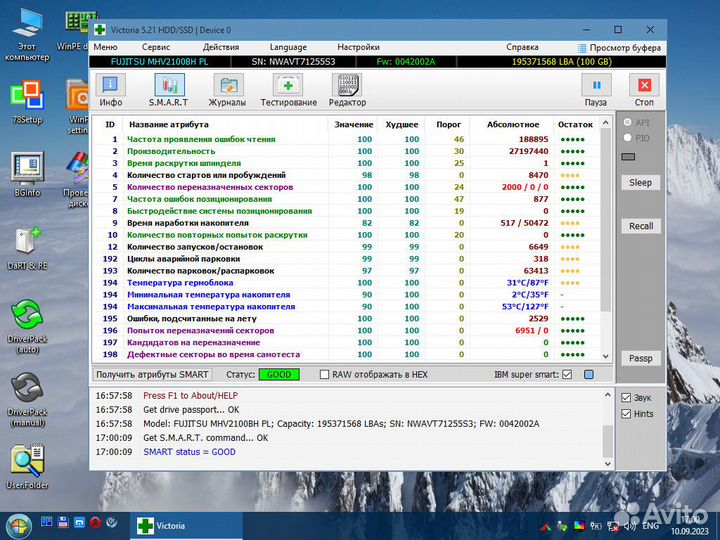Screen dimensions: 720x540
Task: Switch to the Тестирование test tool
Action: 289,86
